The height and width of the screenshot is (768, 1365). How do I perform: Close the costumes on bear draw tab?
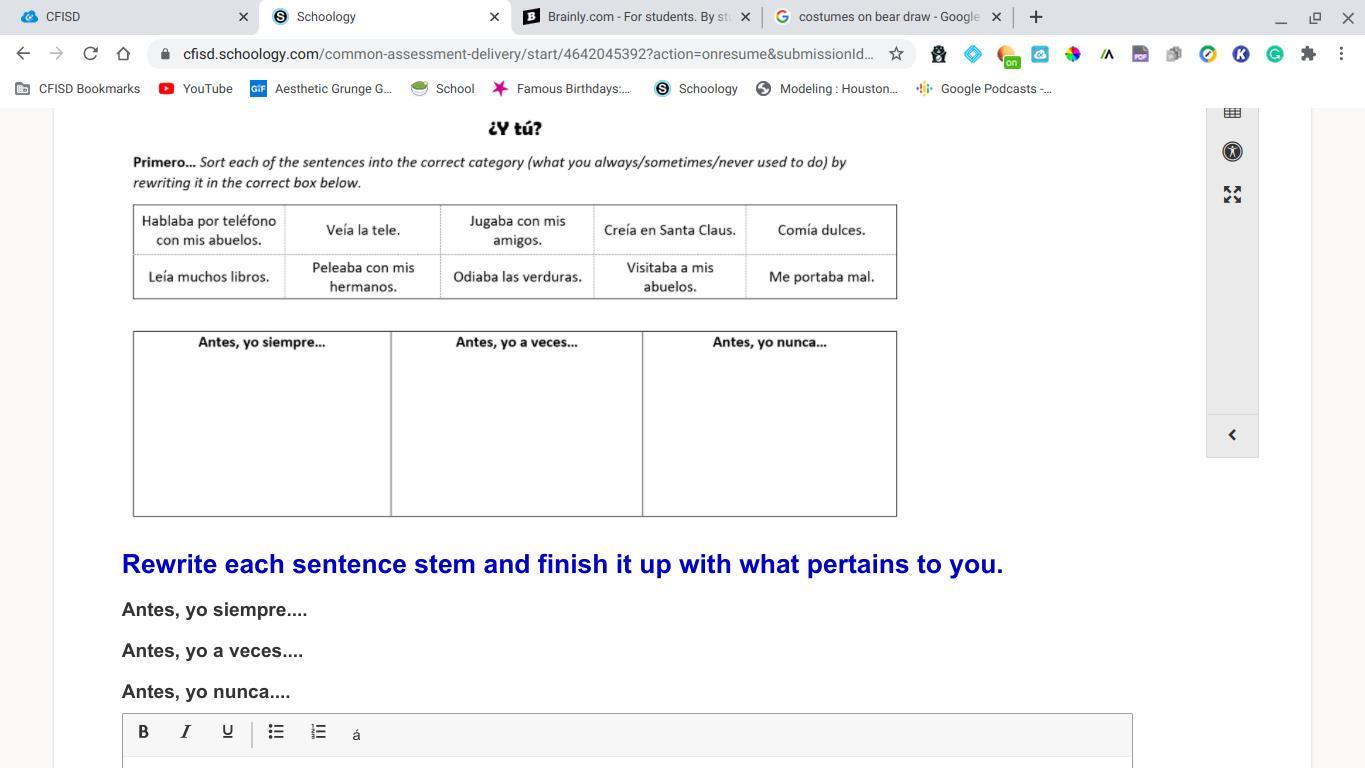[996, 17]
